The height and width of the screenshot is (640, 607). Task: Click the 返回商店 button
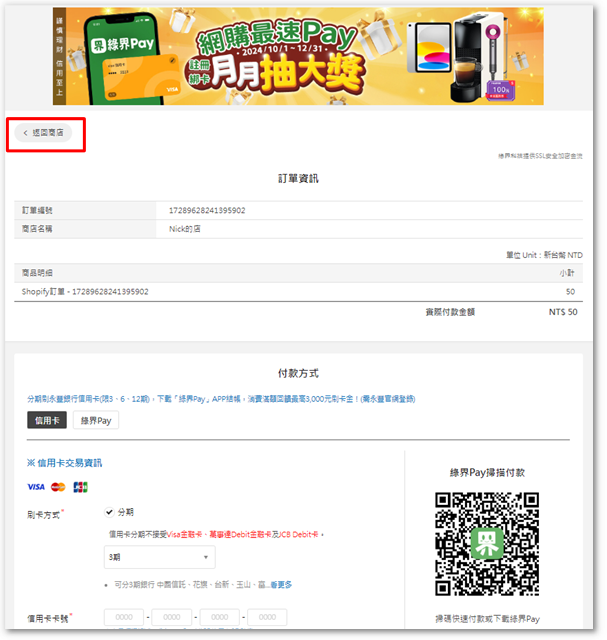pos(44,133)
